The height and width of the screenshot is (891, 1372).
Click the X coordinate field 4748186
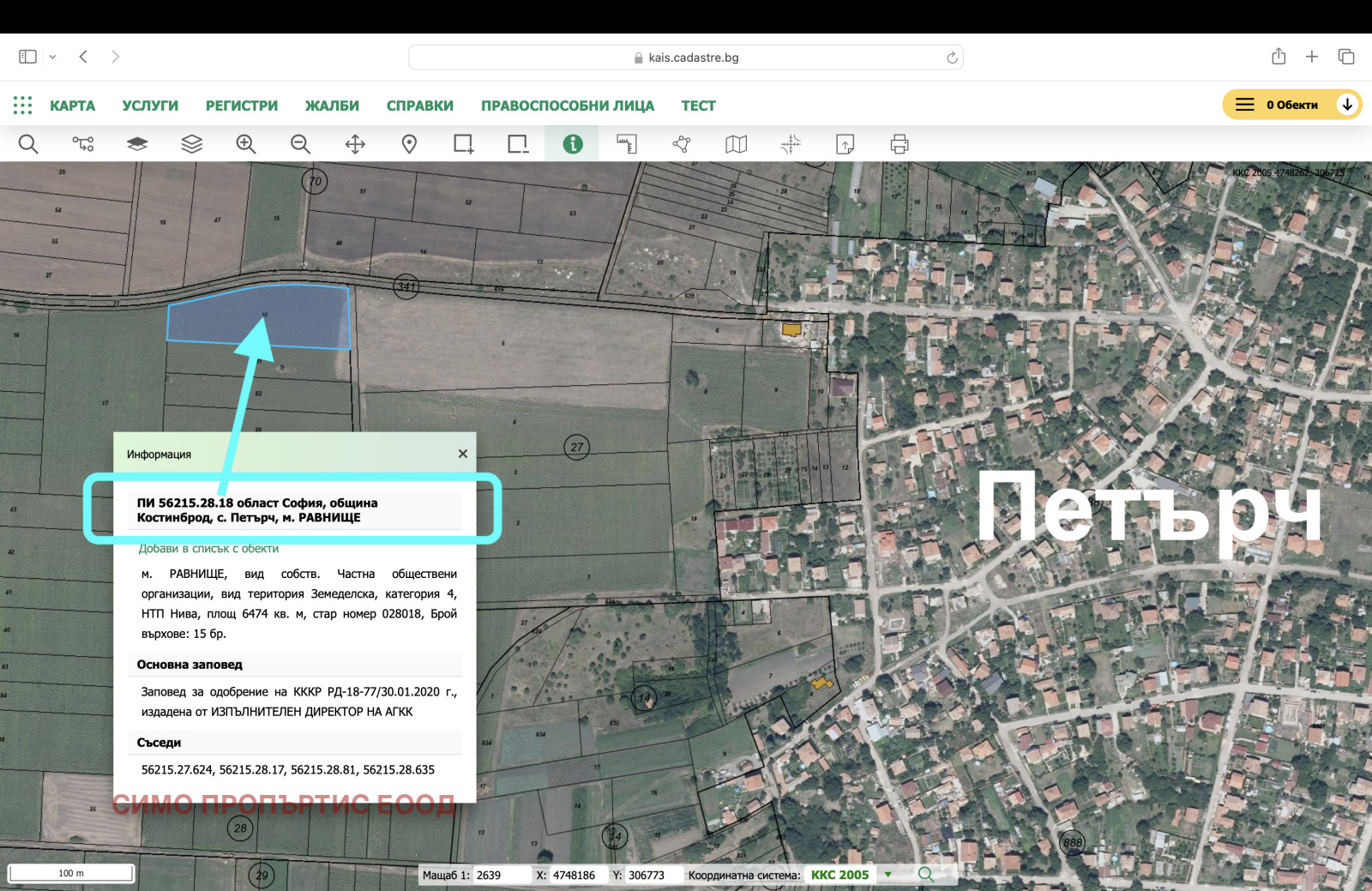[x=578, y=875]
